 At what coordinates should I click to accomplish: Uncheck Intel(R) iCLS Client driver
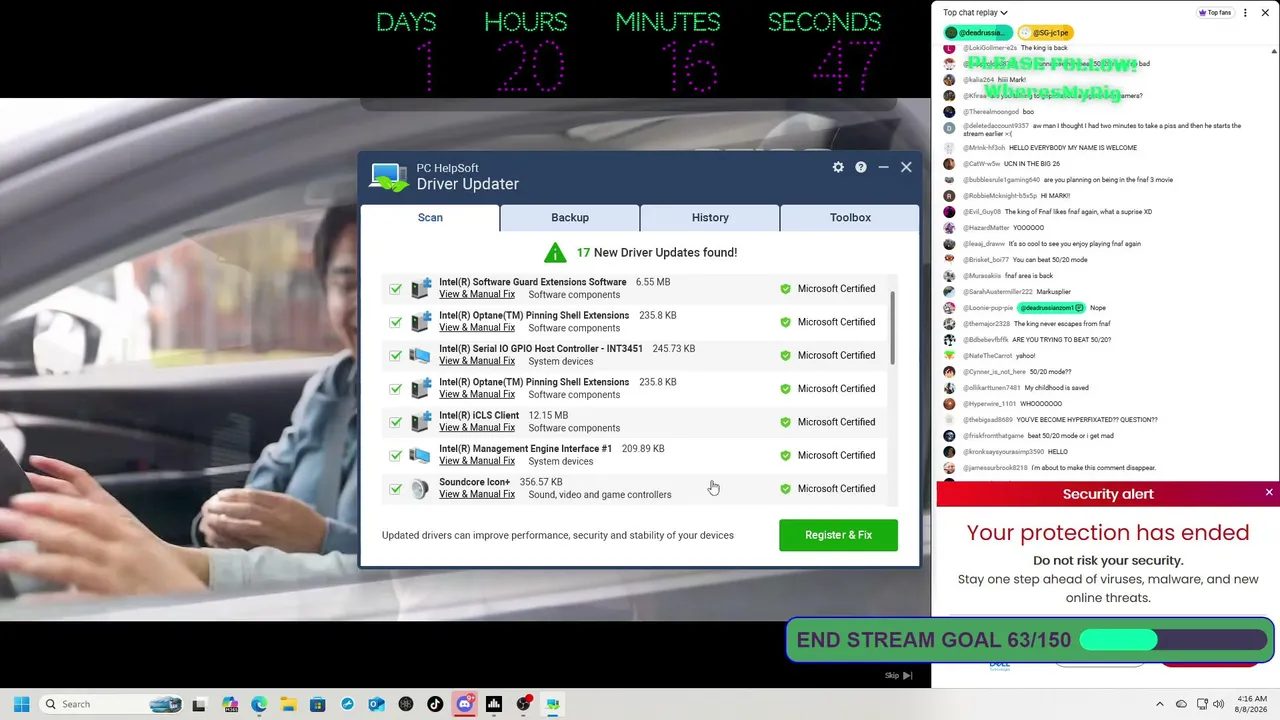point(396,422)
